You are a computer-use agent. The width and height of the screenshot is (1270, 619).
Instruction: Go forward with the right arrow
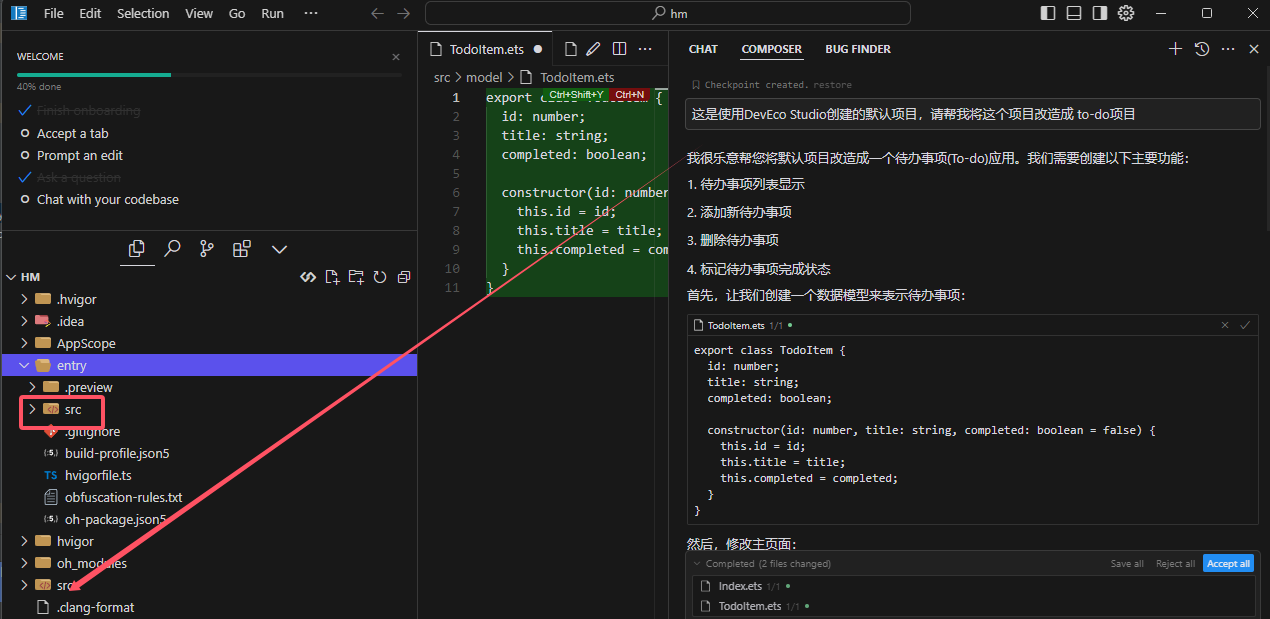403,13
